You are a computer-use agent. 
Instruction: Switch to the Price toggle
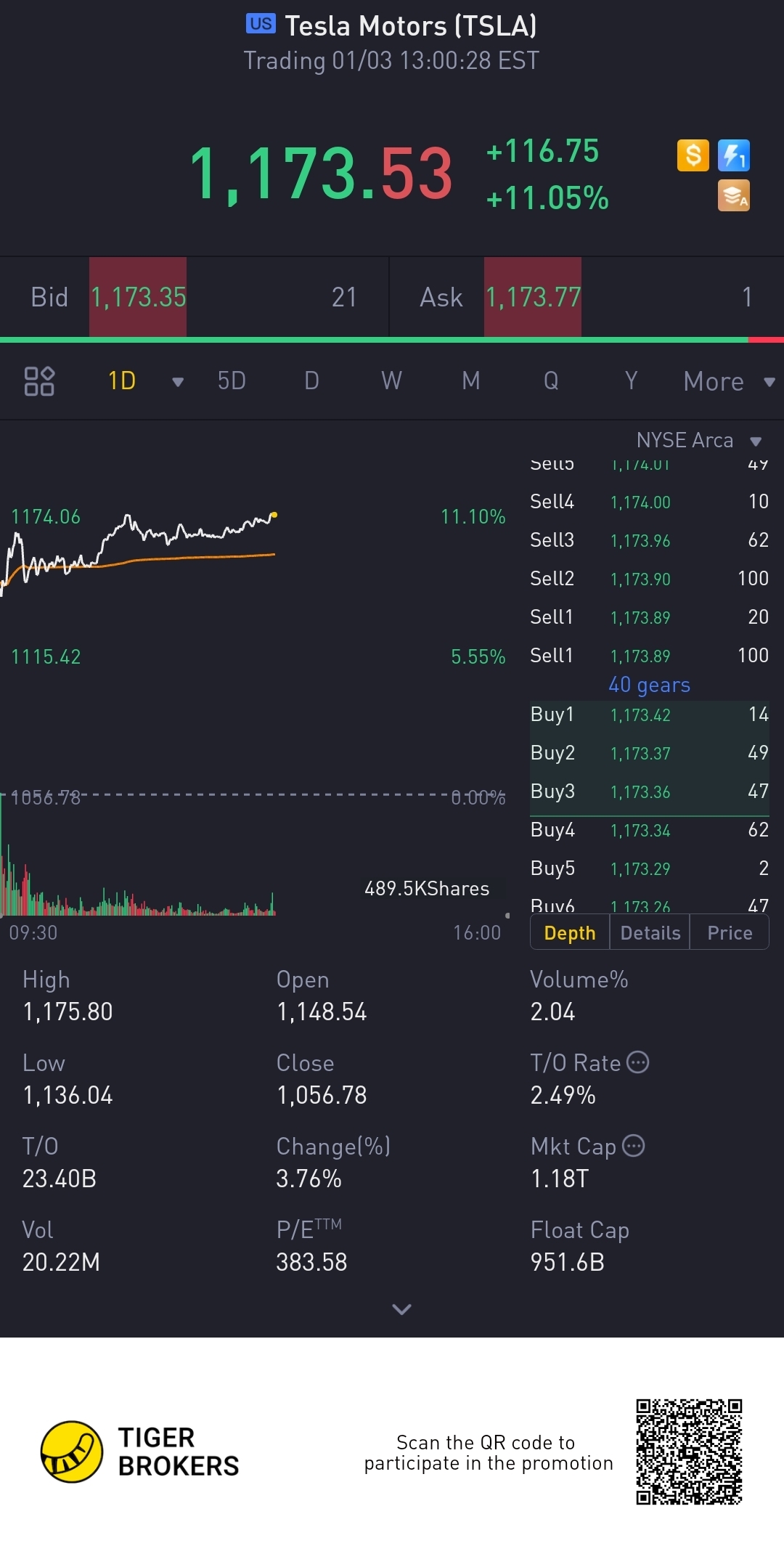730,933
